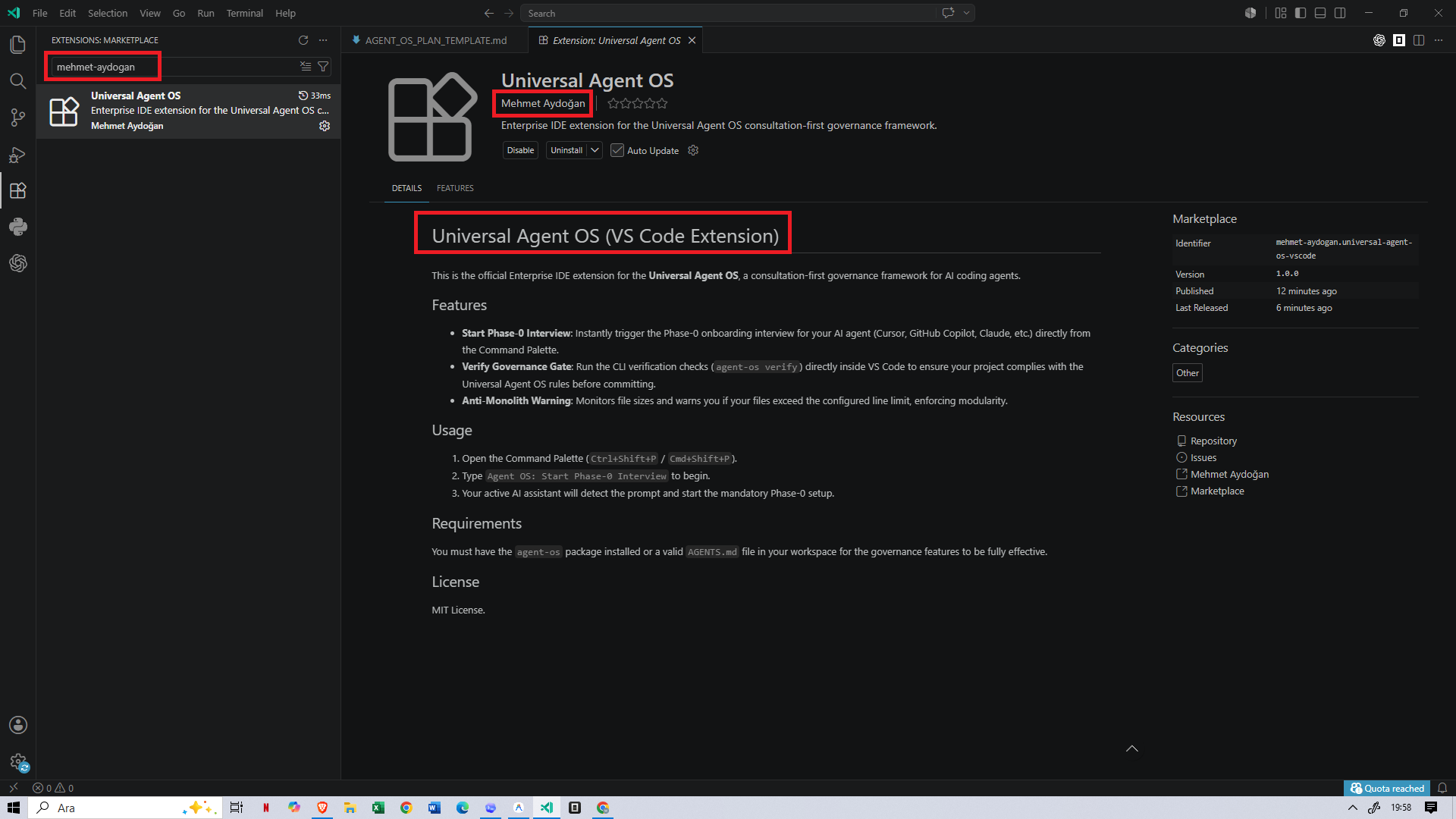Screen dimensions: 1456x819
Task: Open the Mehmet Aydoğan publisher link under title
Action: click(543, 103)
